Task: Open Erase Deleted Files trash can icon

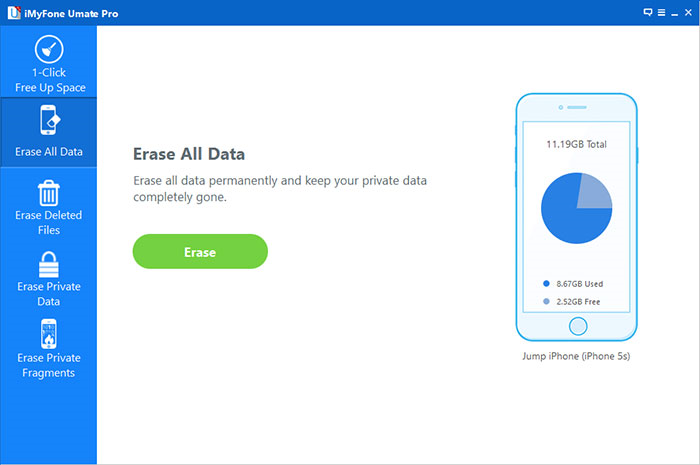Action: [48, 193]
